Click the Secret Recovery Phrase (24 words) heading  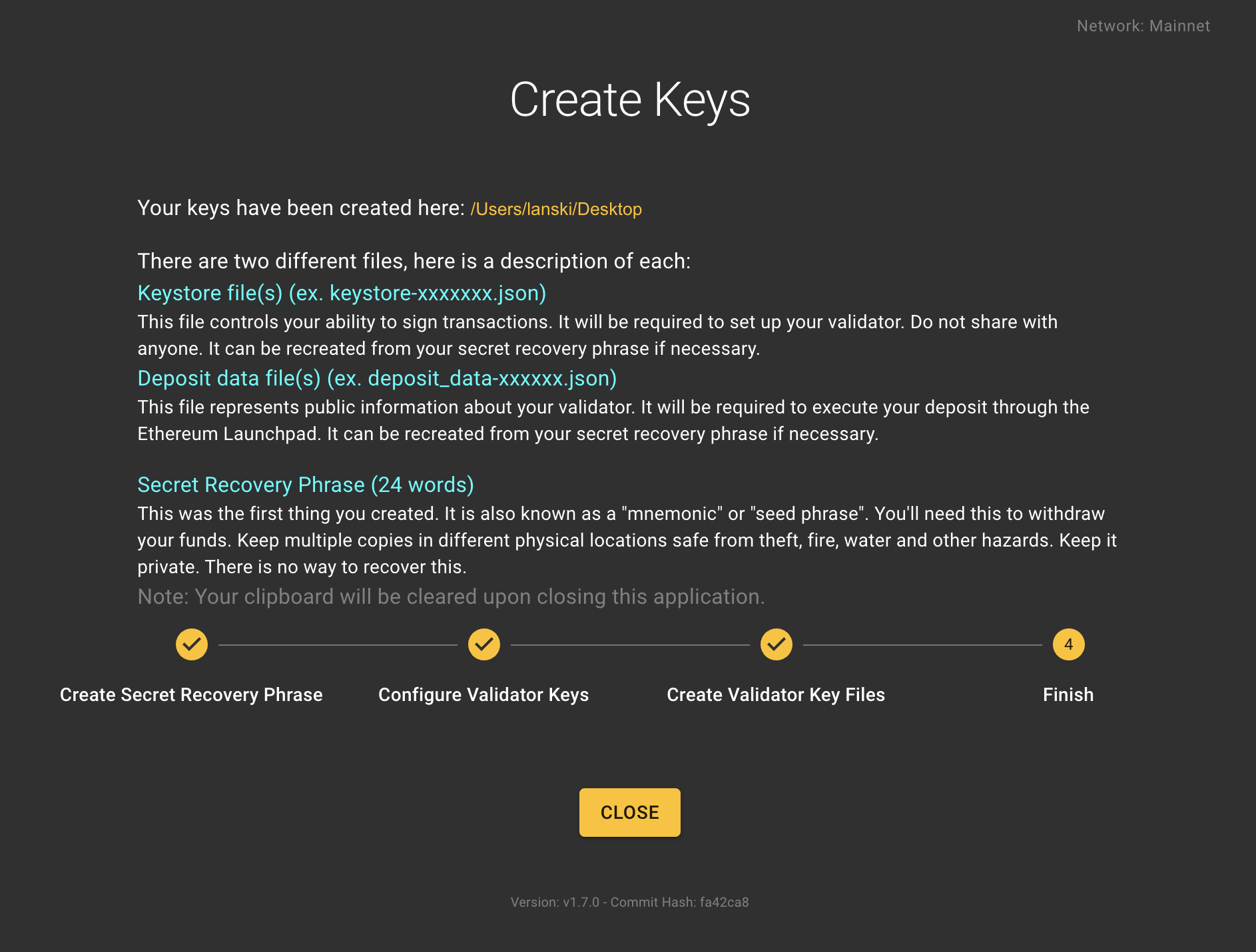(x=306, y=485)
